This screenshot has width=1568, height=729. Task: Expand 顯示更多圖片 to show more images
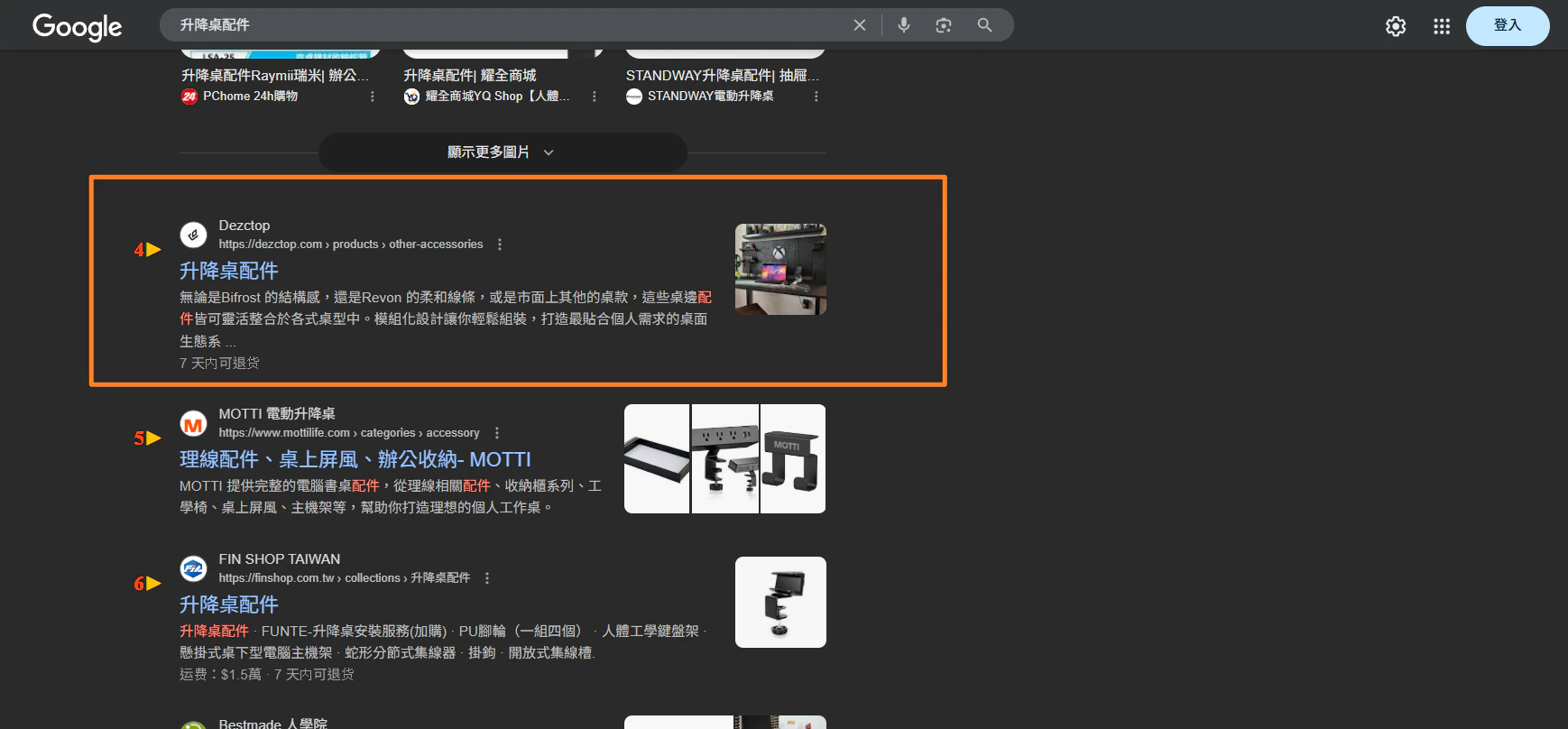[503, 152]
